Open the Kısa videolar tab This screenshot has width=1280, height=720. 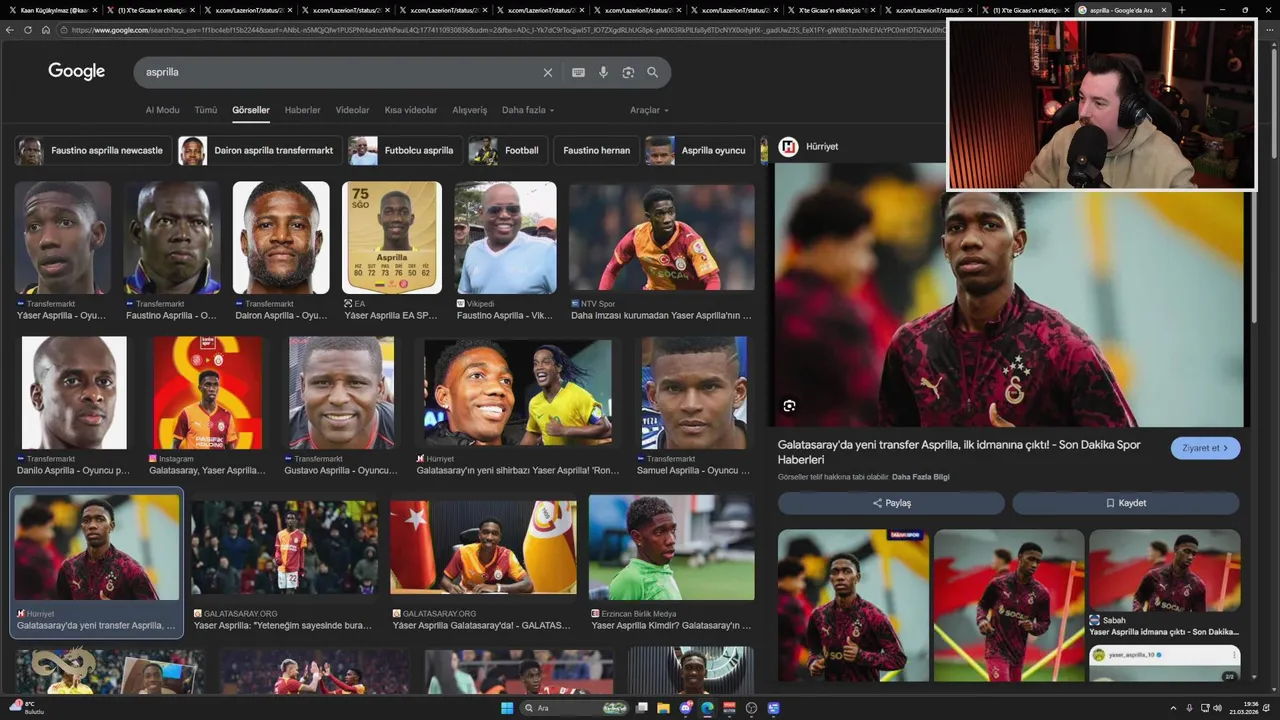411,110
